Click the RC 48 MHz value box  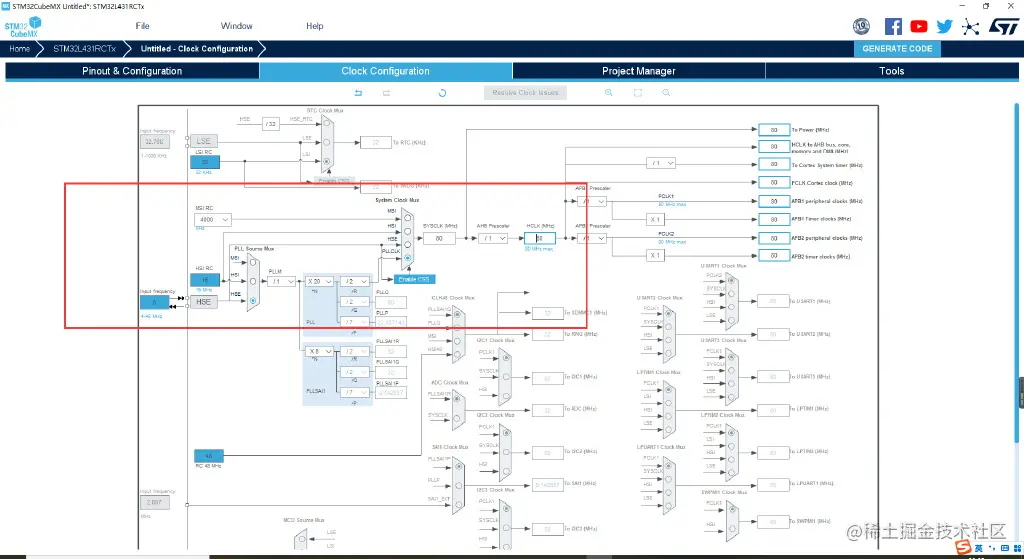209,456
